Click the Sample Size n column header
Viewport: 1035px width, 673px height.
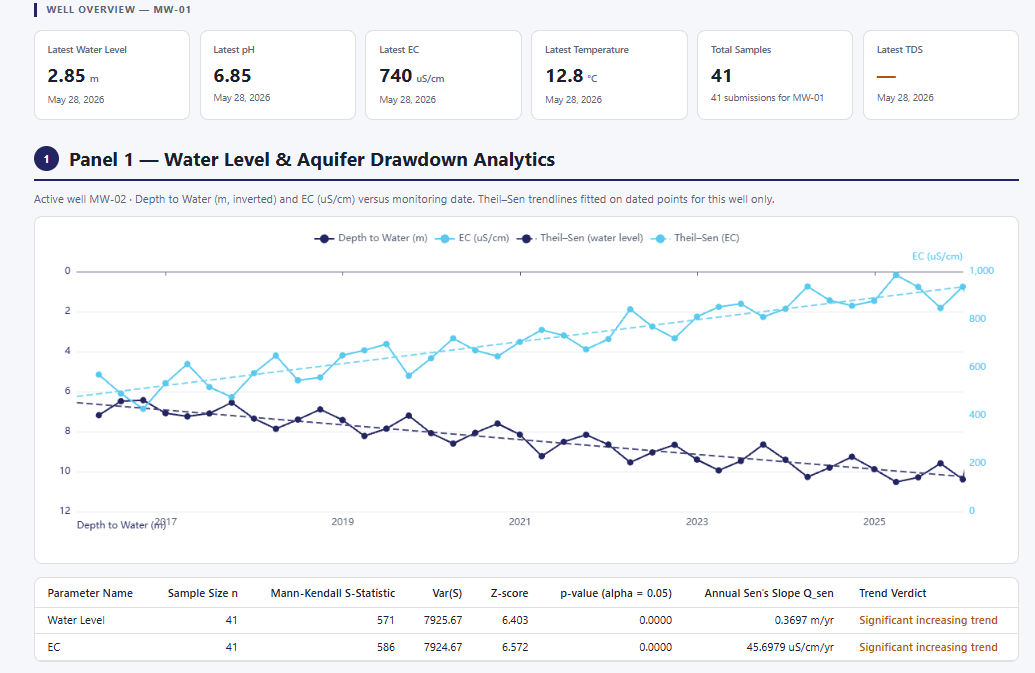[x=203, y=593]
